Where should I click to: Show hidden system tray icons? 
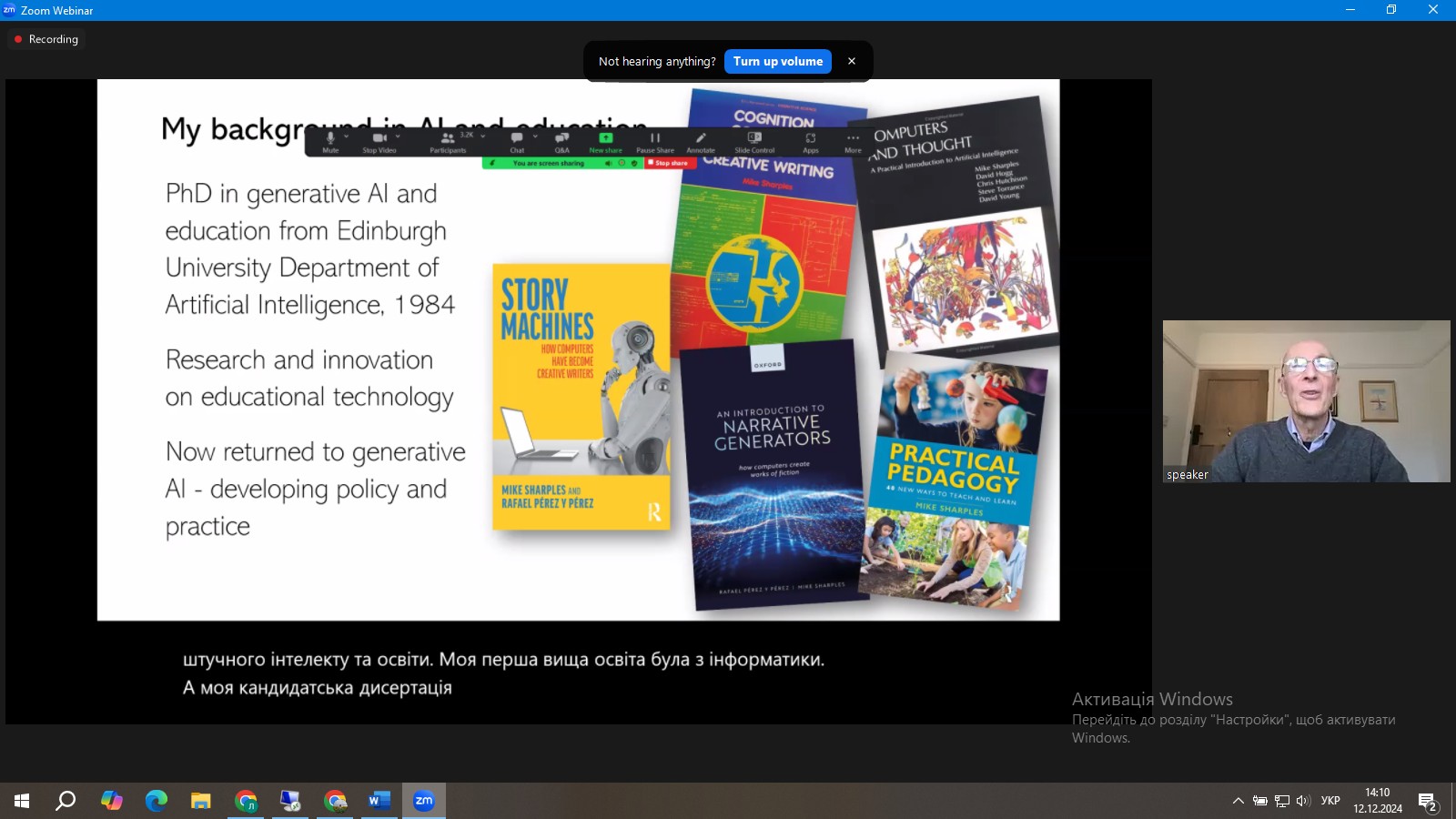click(x=1238, y=801)
